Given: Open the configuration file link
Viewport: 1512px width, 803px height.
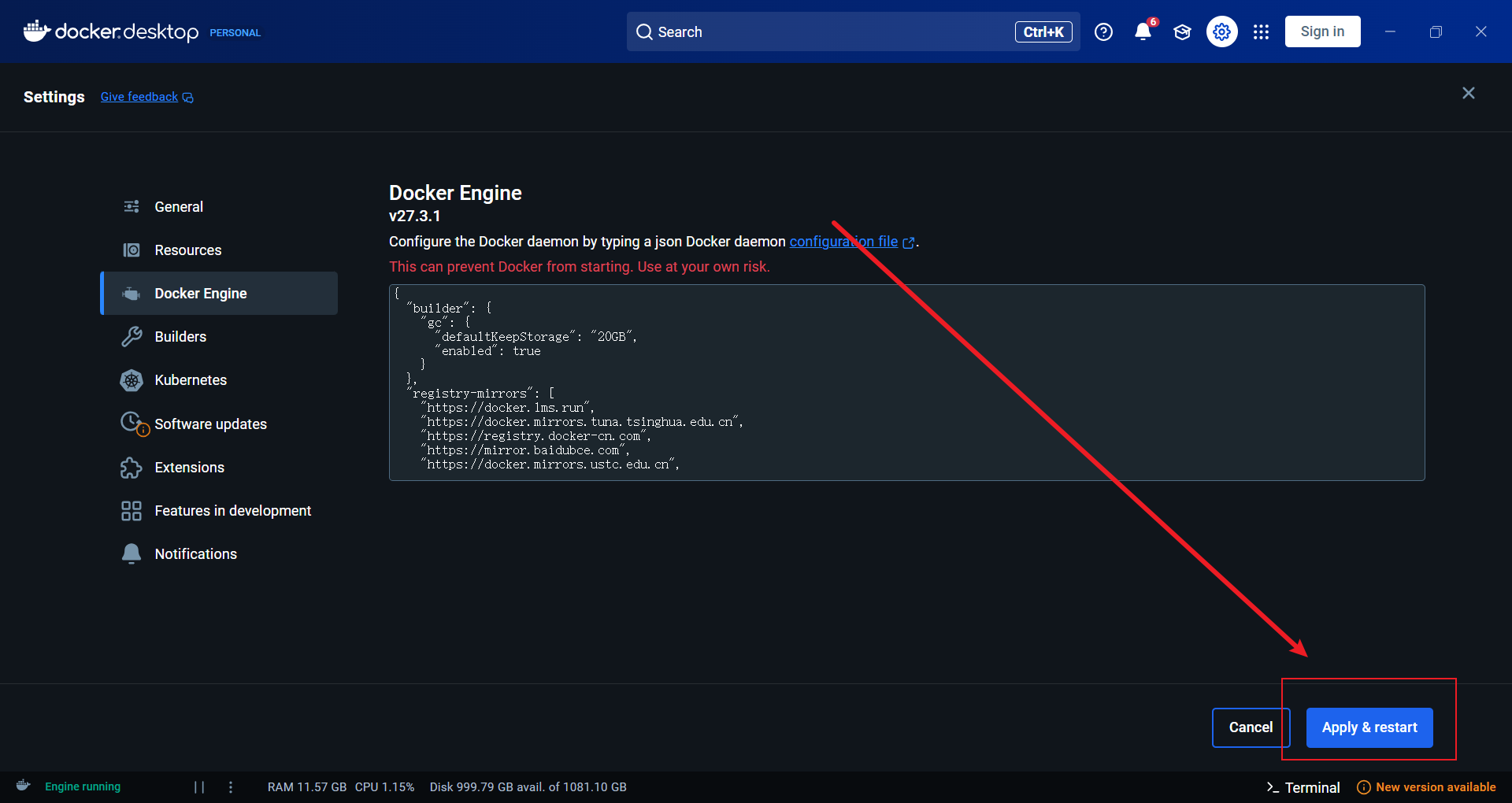Looking at the screenshot, I should point(843,242).
